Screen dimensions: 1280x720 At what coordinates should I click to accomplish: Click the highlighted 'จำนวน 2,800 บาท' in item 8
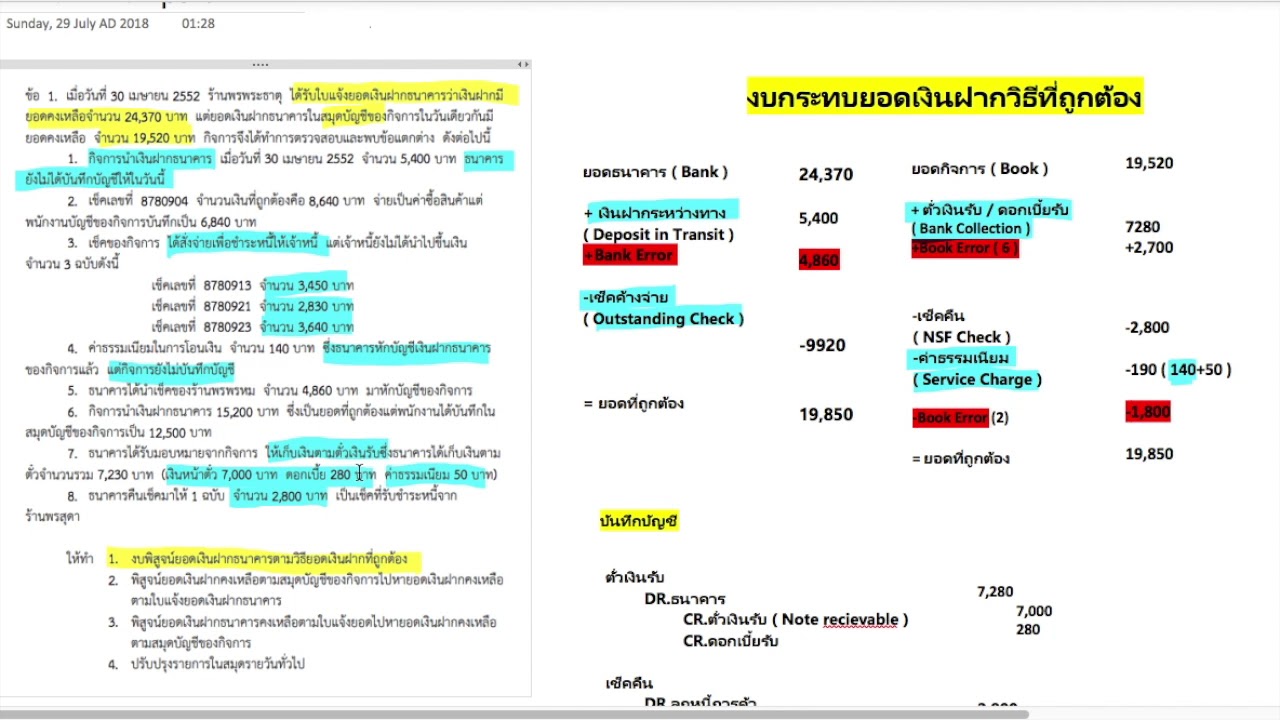[x=280, y=496]
